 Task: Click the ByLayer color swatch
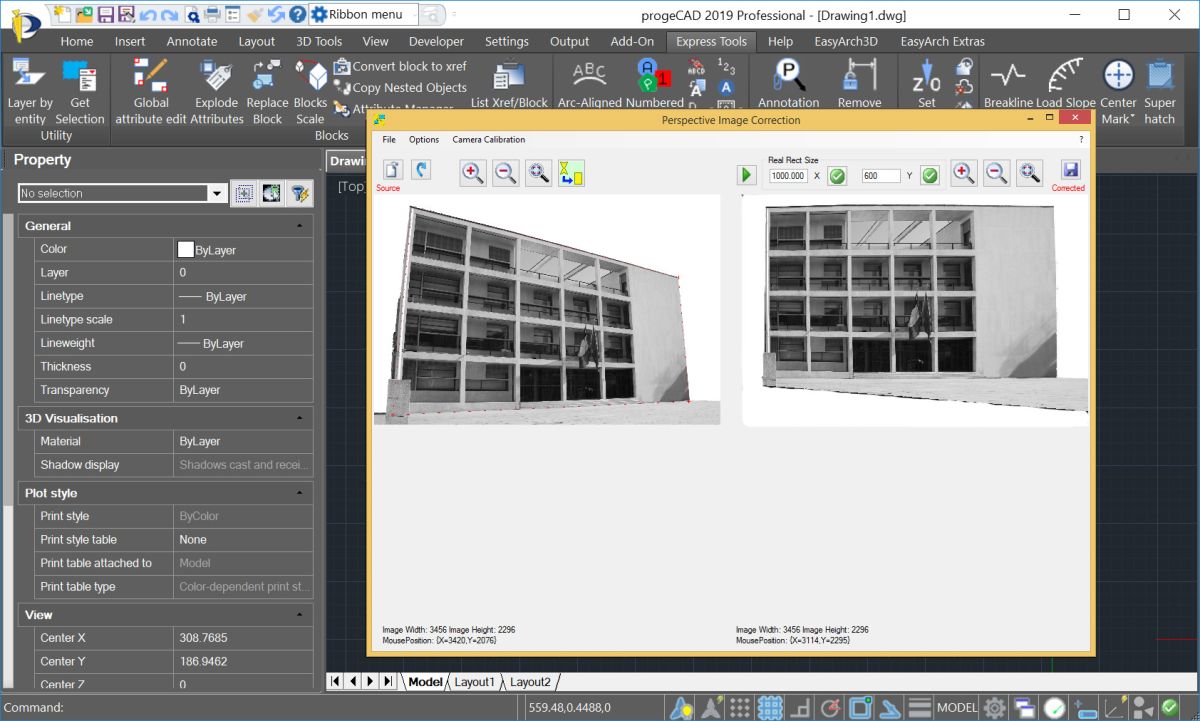tap(185, 250)
